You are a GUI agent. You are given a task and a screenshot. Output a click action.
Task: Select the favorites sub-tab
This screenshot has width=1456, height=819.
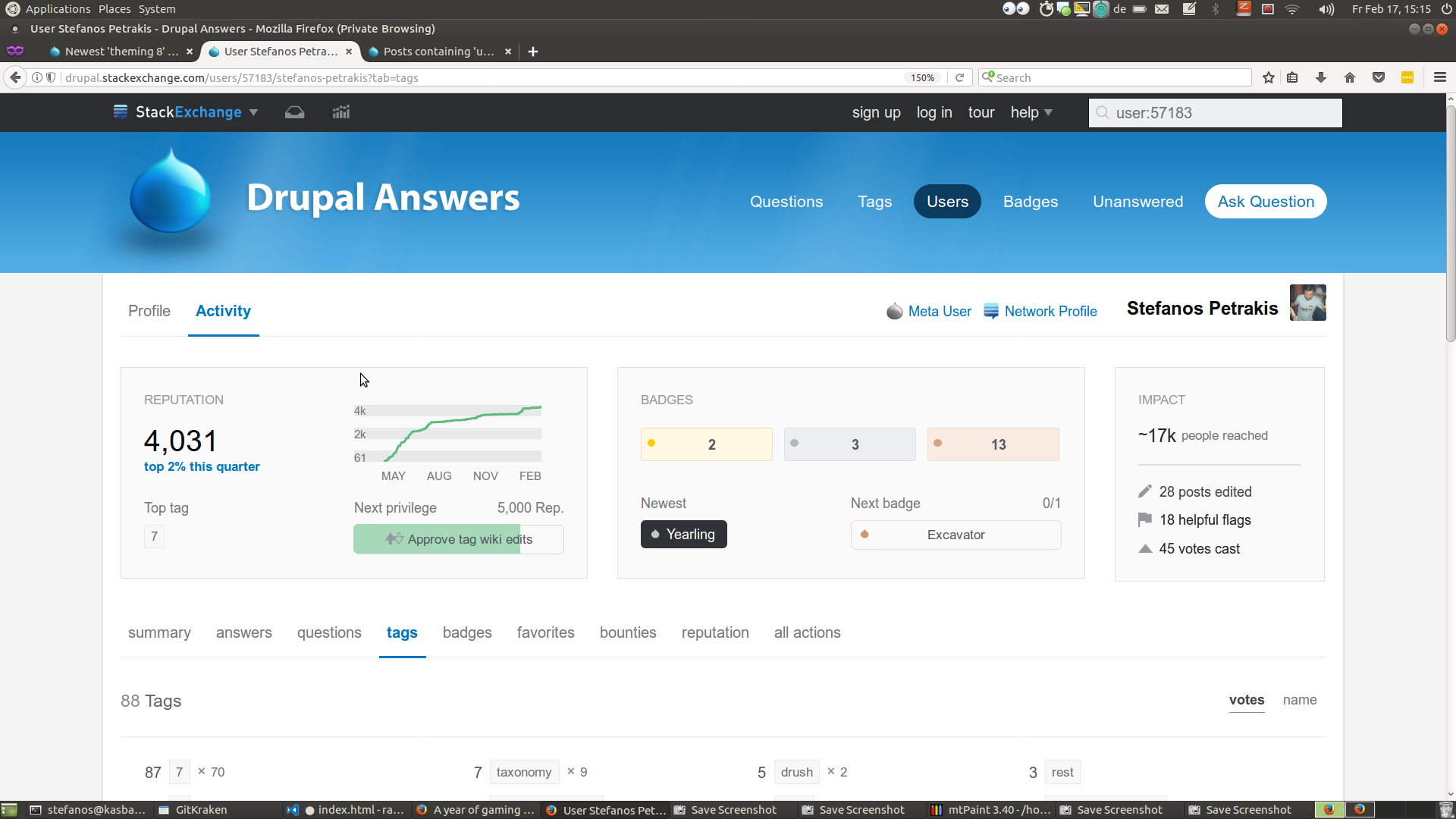545,632
